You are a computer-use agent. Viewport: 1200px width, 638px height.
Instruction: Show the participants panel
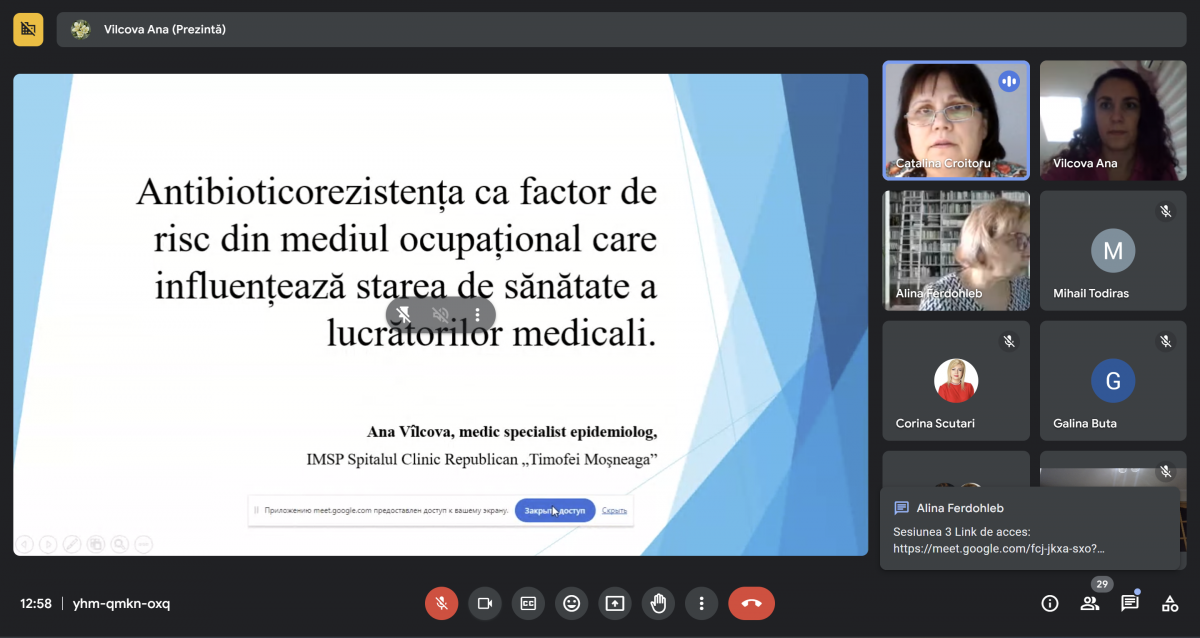pos(1089,603)
